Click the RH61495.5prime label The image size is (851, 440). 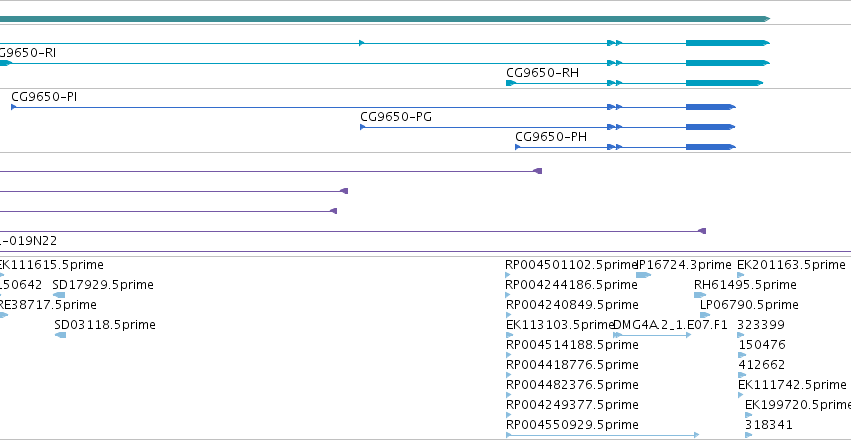[745, 285]
